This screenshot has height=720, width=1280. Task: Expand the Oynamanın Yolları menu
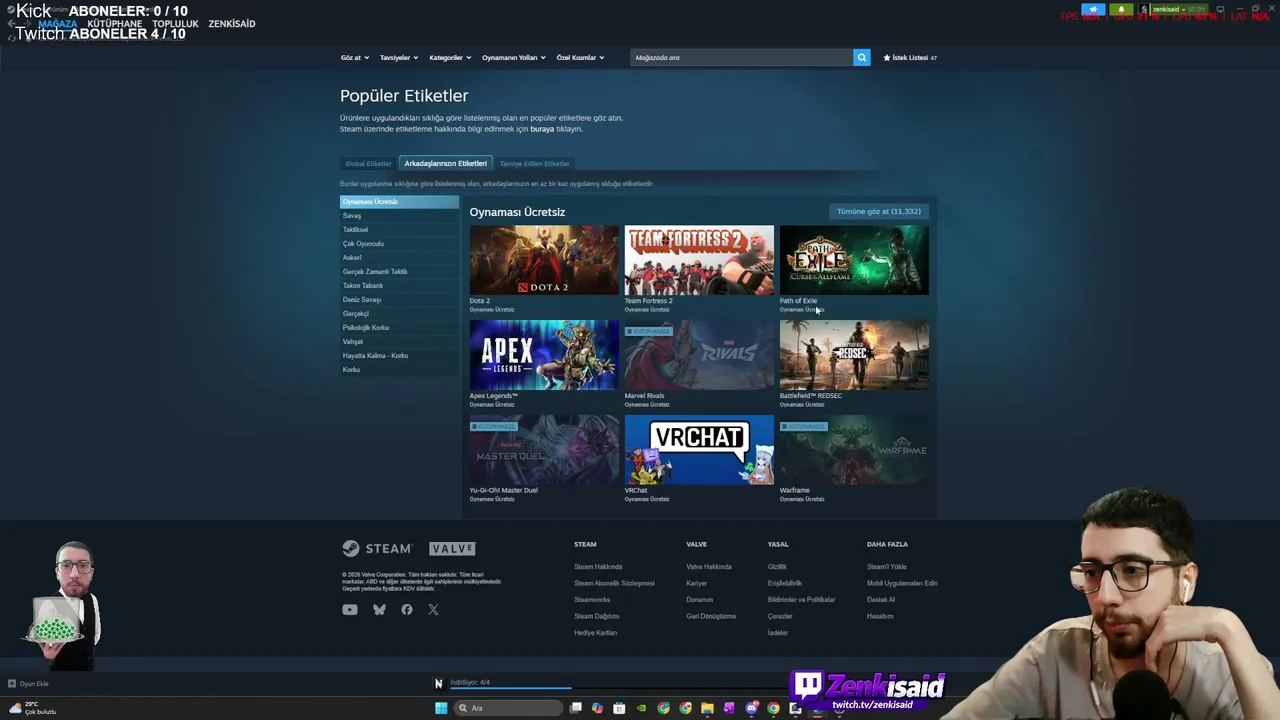514,58
